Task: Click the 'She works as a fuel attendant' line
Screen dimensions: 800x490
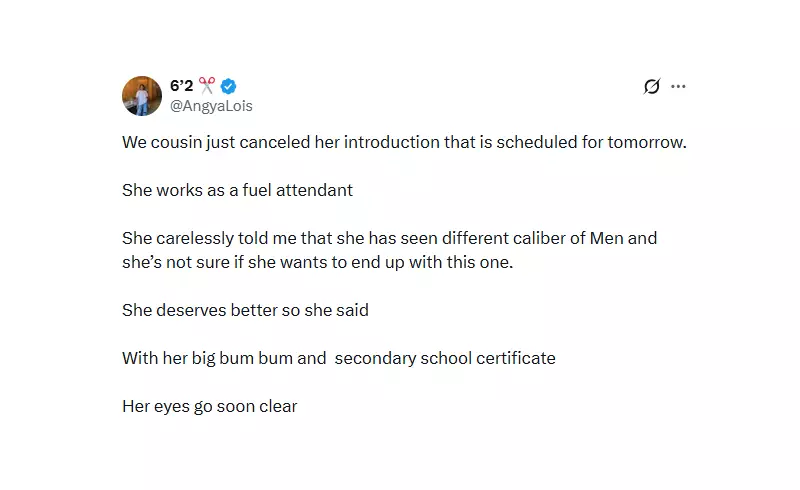Action: pyautogui.click(x=237, y=190)
